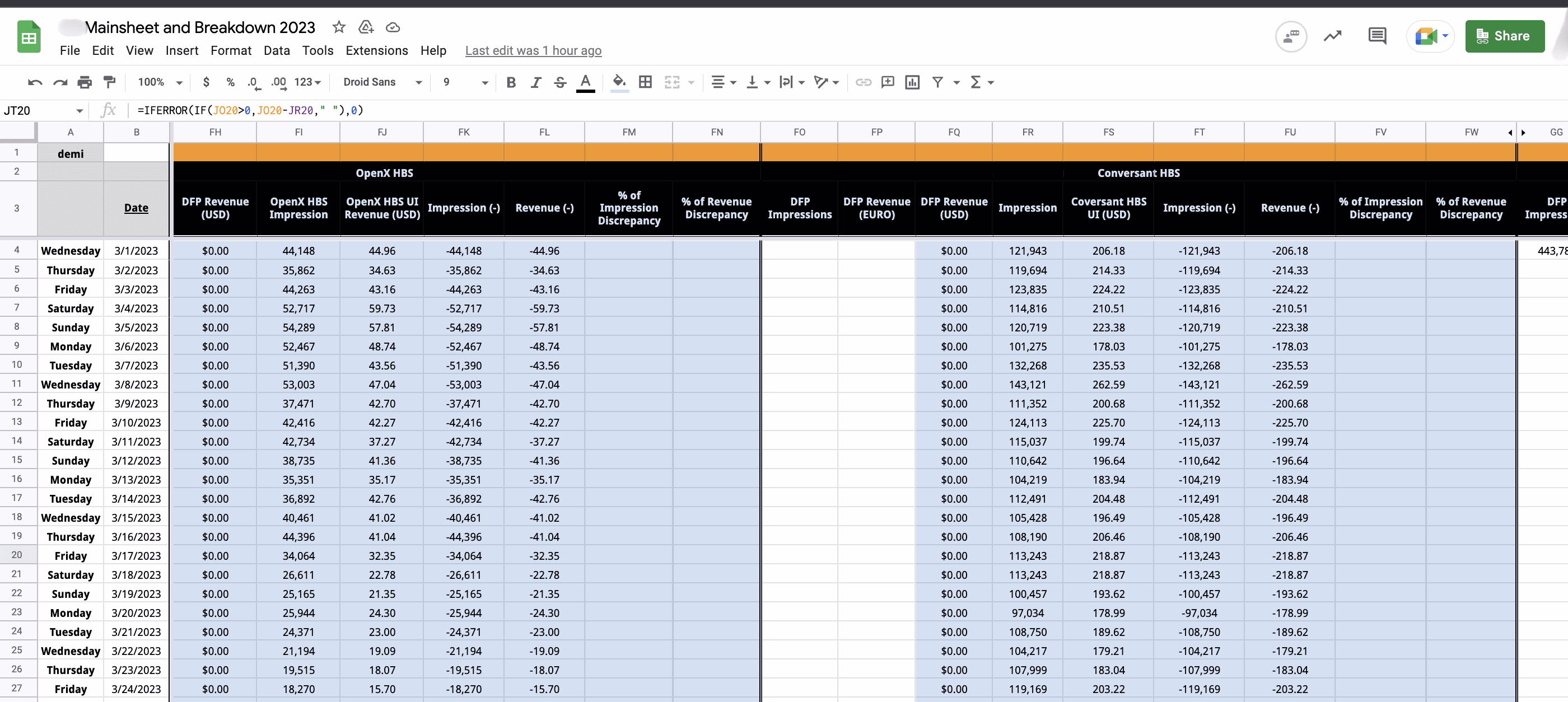1568x702 pixels.
Task: Click the insert comment icon
Action: point(888,82)
